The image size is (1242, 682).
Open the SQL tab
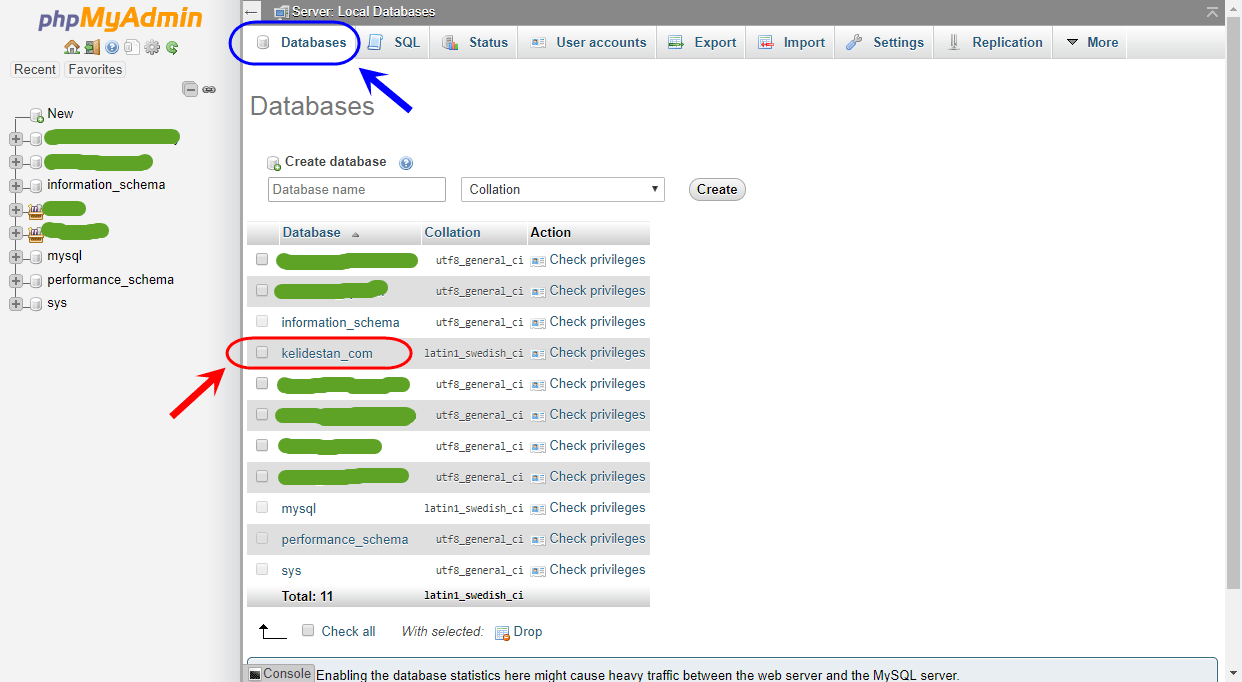pyautogui.click(x=395, y=42)
